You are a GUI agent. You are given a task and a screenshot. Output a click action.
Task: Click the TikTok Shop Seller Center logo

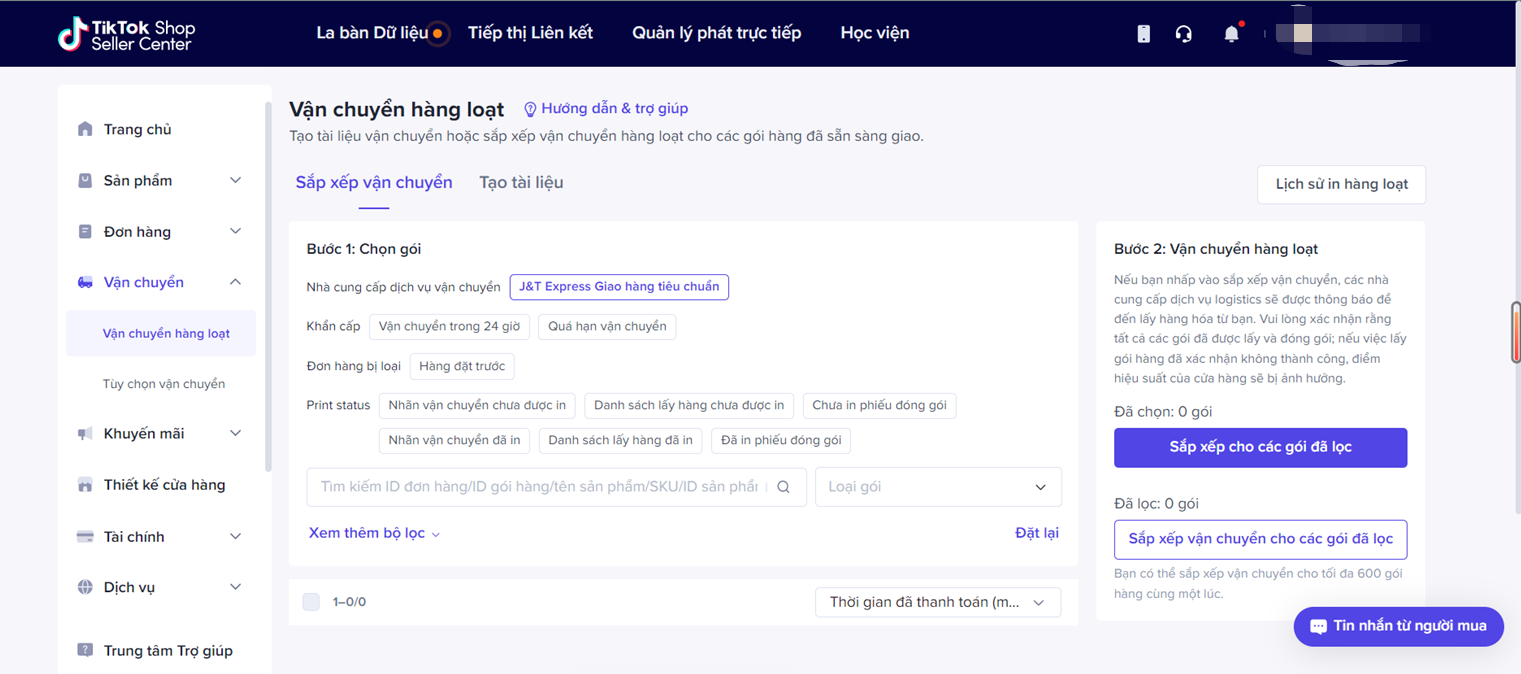tap(127, 33)
